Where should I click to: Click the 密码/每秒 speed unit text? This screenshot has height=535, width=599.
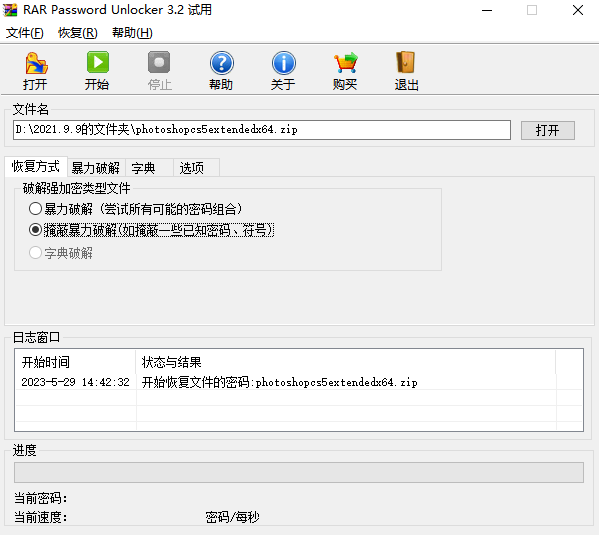pyautogui.click(x=232, y=517)
